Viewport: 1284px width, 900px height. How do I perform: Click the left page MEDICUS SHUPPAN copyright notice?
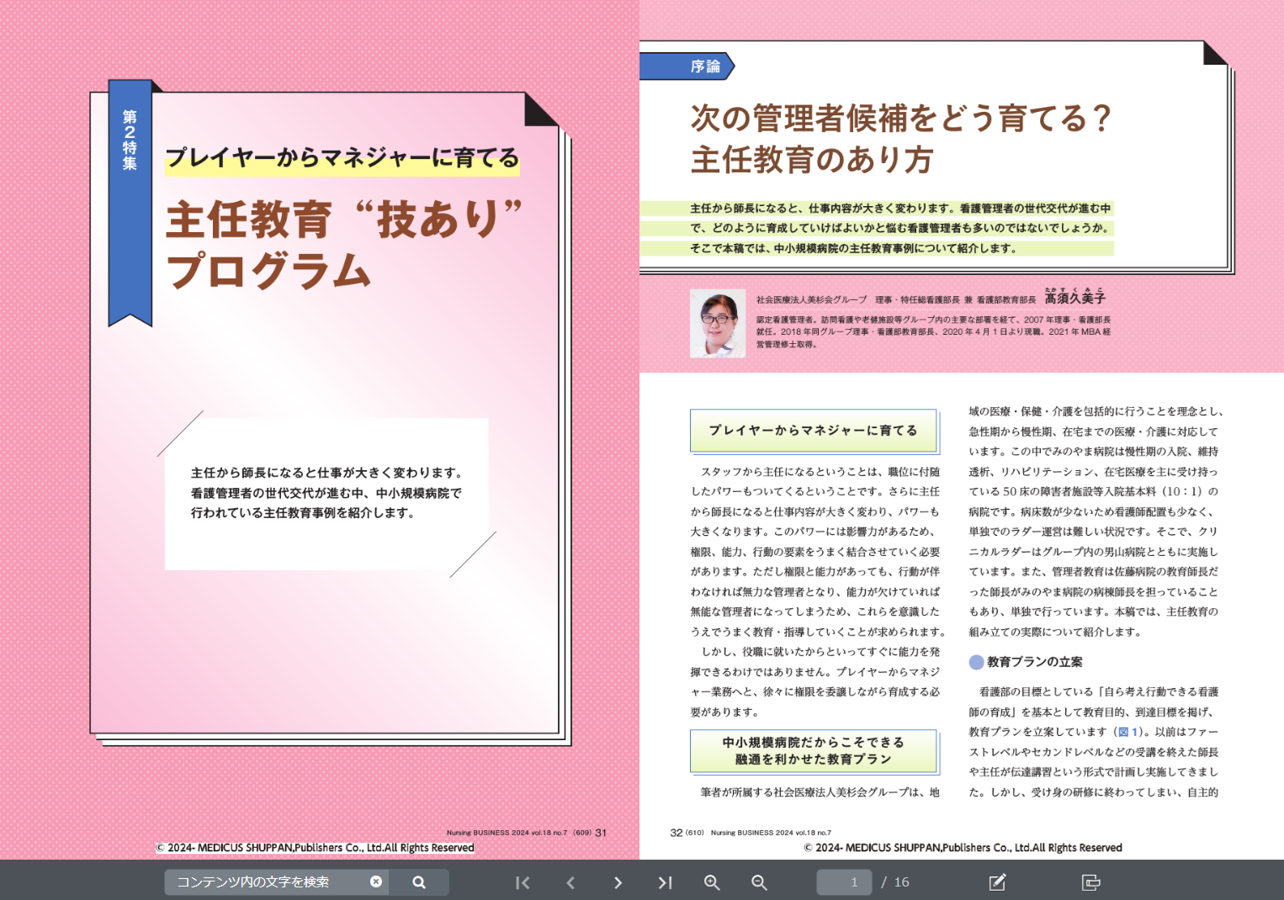(315, 847)
